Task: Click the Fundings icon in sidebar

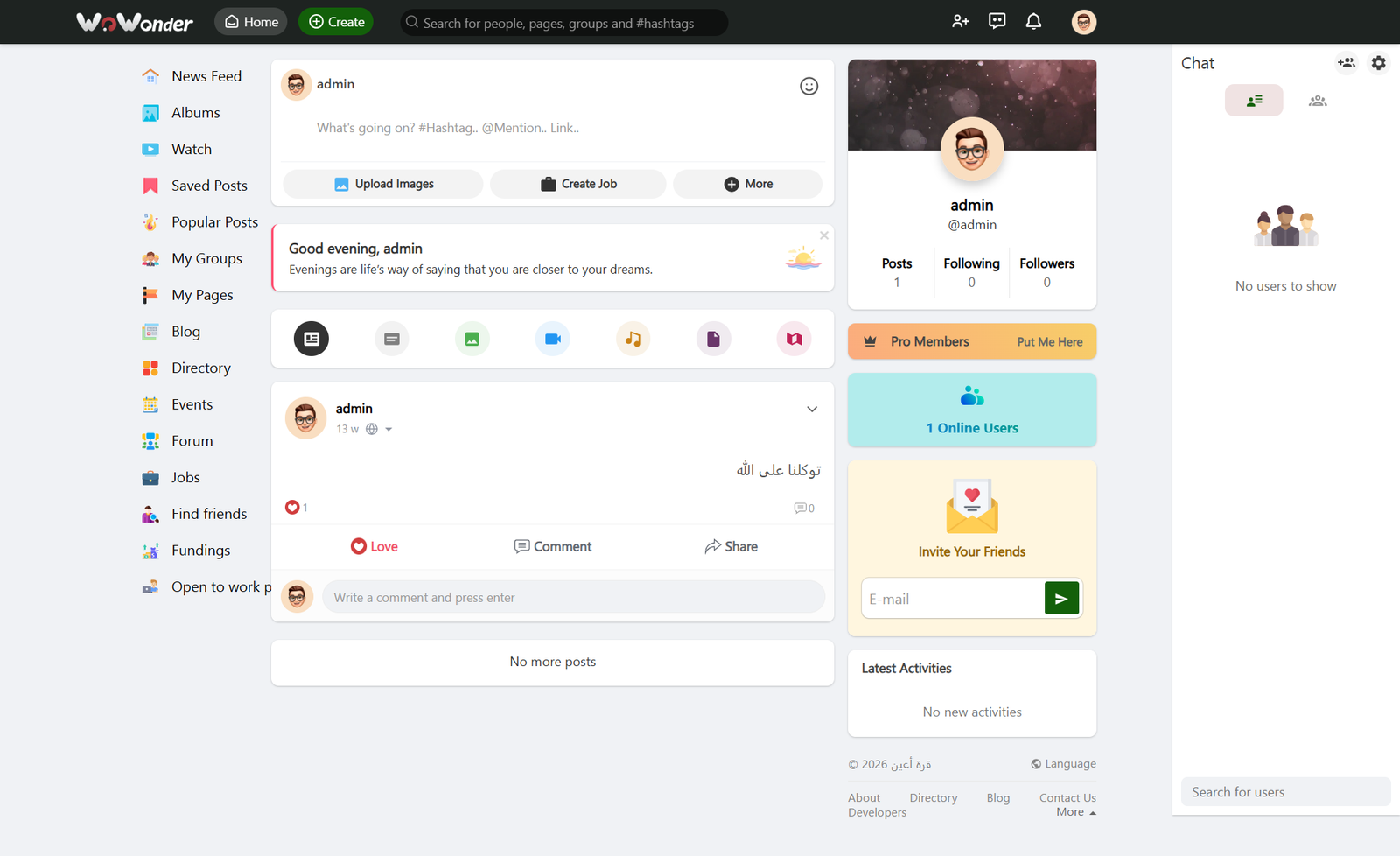Action: click(150, 551)
